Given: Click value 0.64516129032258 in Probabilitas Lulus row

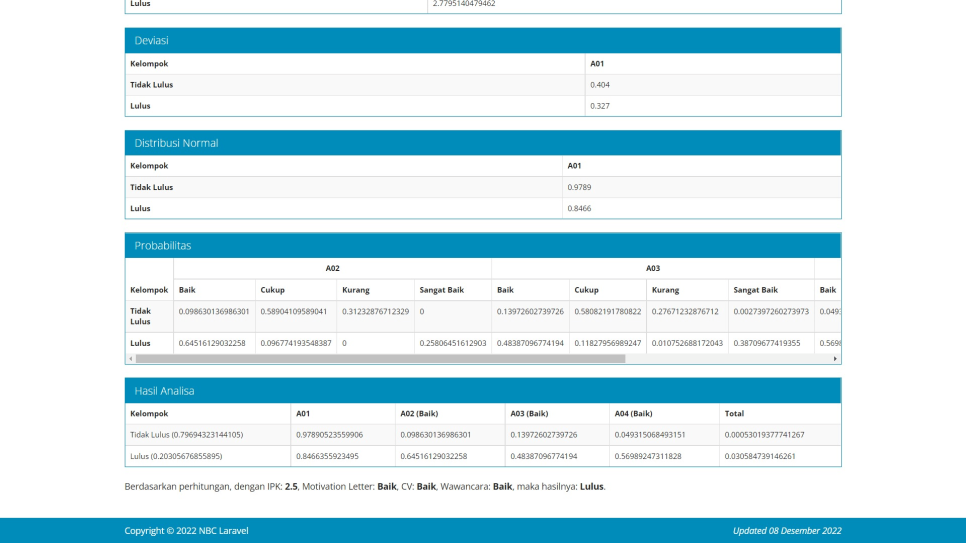Looking at the screenshot, I should (x=212, y=343).
